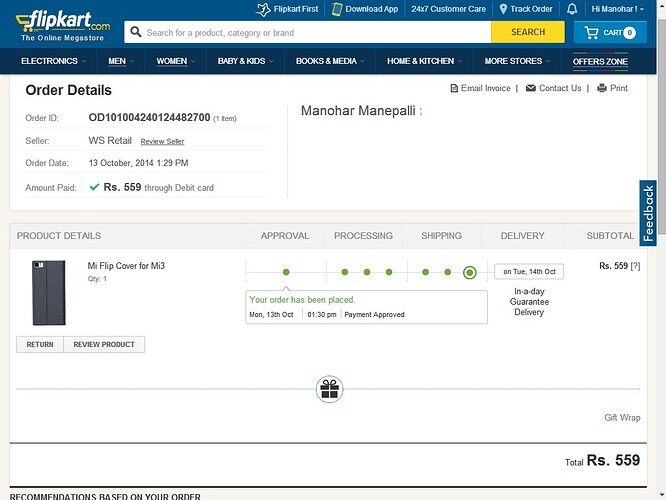Click the green amount paid checkmark
The image size is (666, 500).
pyautogui.click(x=94, y=187)
